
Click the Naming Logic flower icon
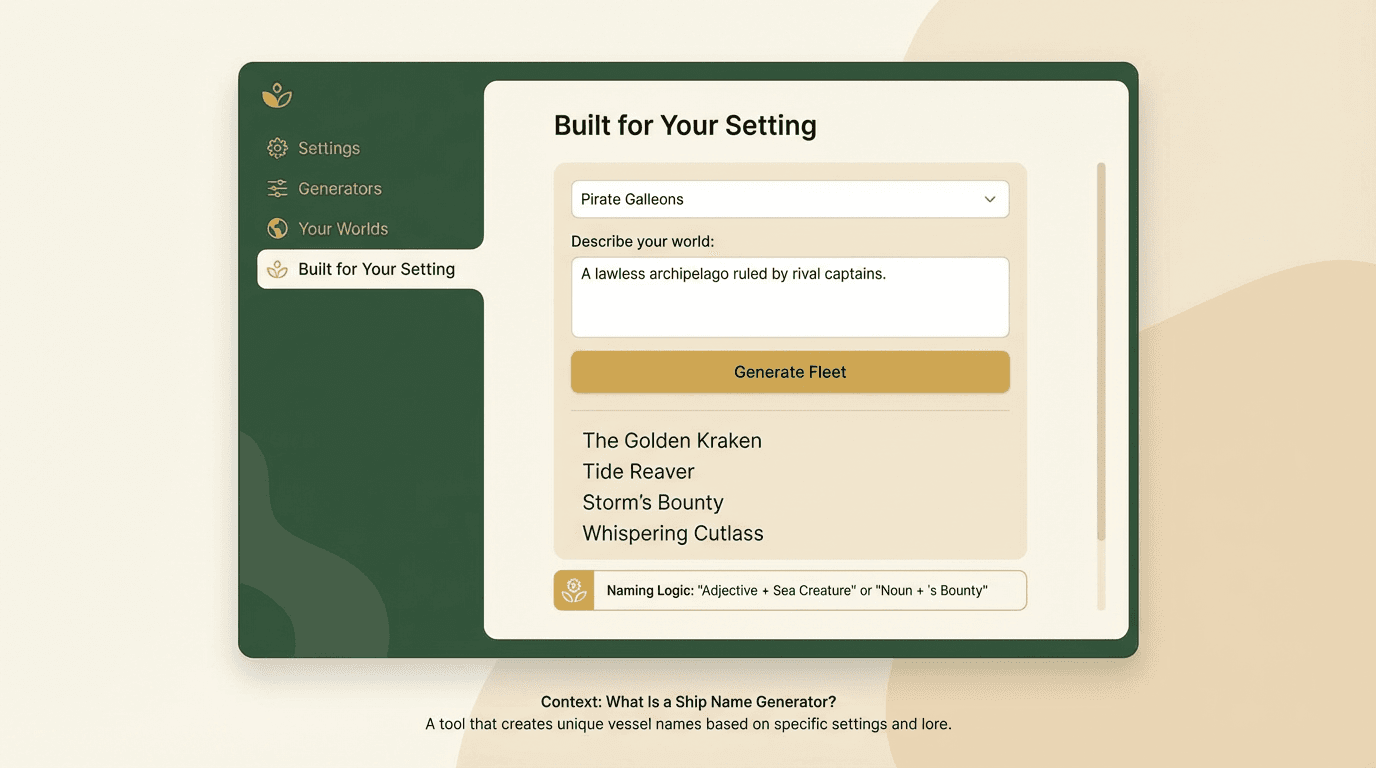tap(574, 590)
